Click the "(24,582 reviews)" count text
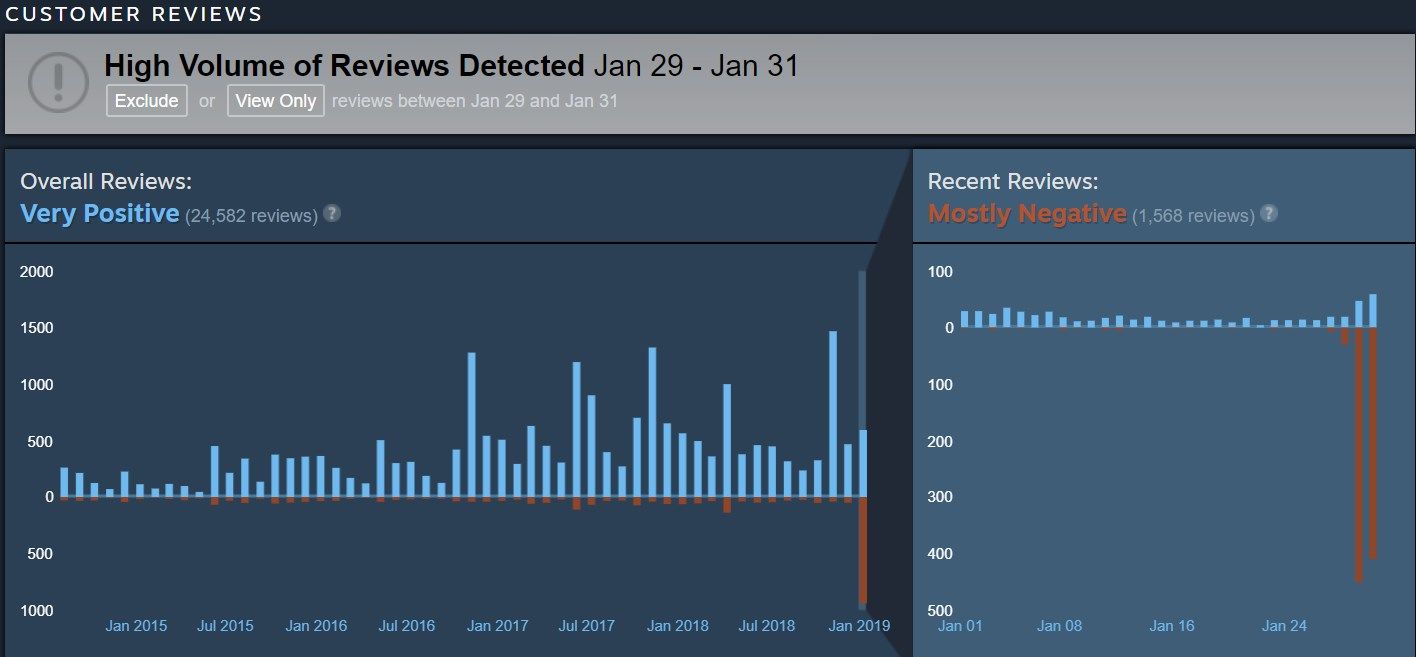 (251, 215)
